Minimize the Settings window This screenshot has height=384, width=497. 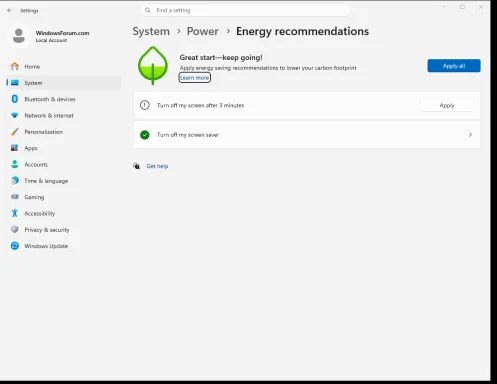[x=443, y=7]
